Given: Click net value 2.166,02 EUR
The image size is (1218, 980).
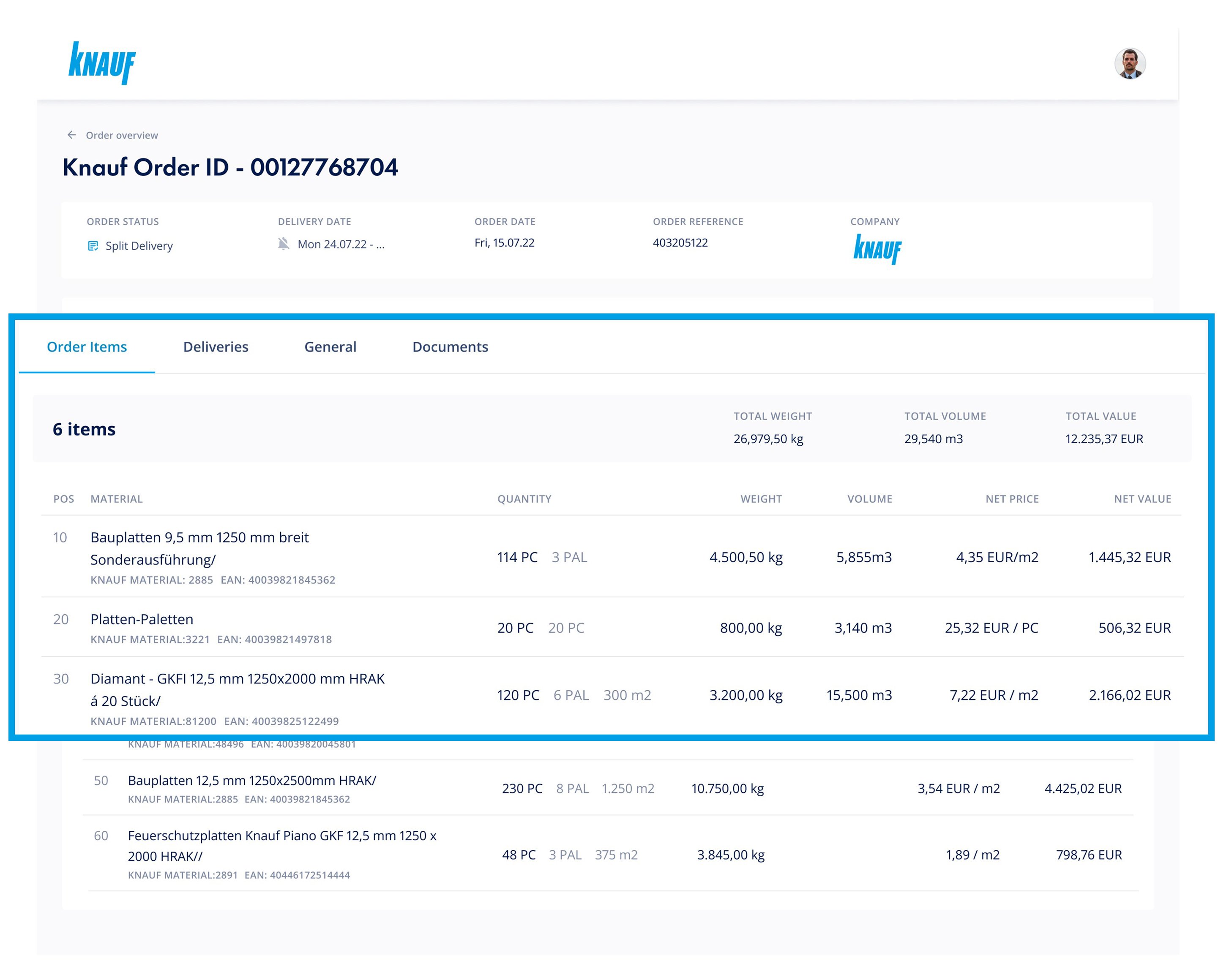Looking at the screenshot, I should [1129, 695].
